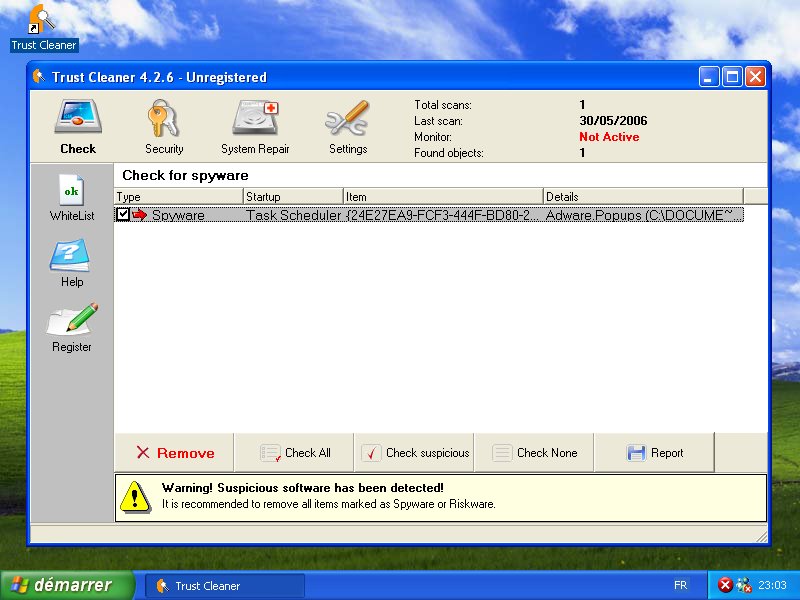Click the Trust Cleaner title bar icon

[x=39, y=77]
